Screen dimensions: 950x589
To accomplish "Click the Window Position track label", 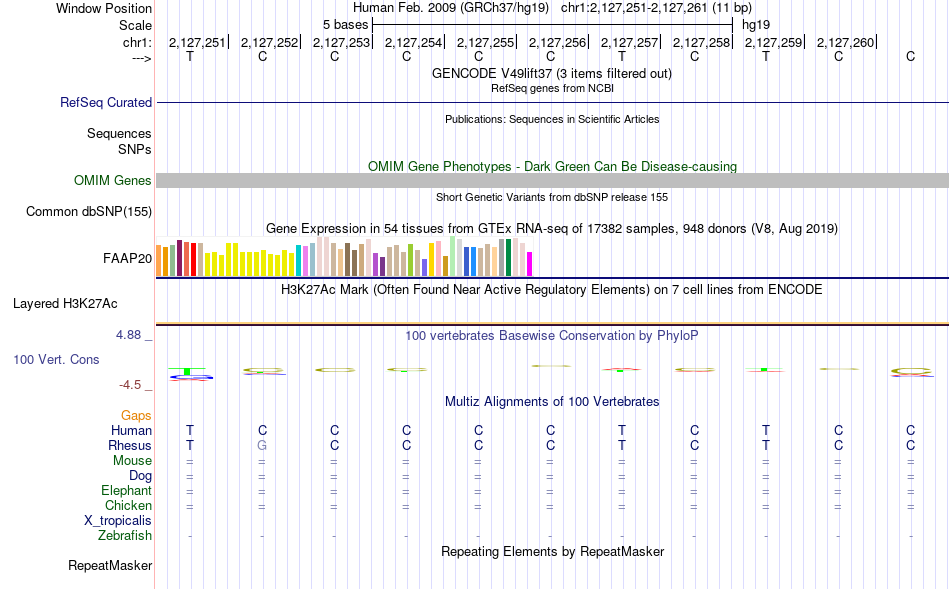I will [104, 8].
